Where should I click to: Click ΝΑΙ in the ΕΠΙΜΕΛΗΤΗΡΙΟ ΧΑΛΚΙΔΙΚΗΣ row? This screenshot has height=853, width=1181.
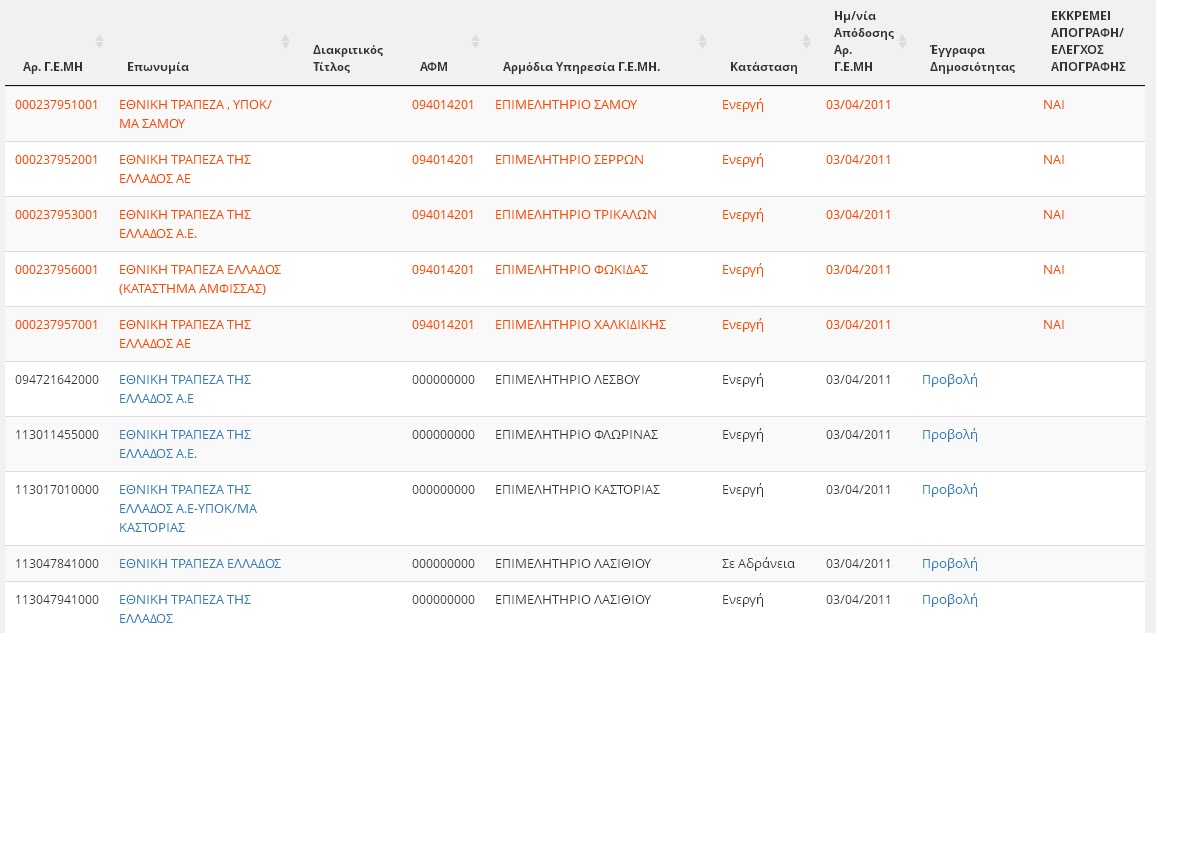[1054, 325]
